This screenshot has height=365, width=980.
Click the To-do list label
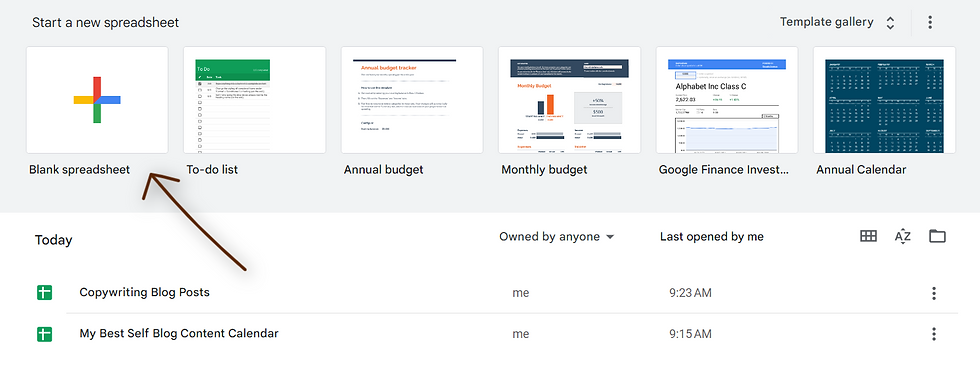(x=212, y=170)
